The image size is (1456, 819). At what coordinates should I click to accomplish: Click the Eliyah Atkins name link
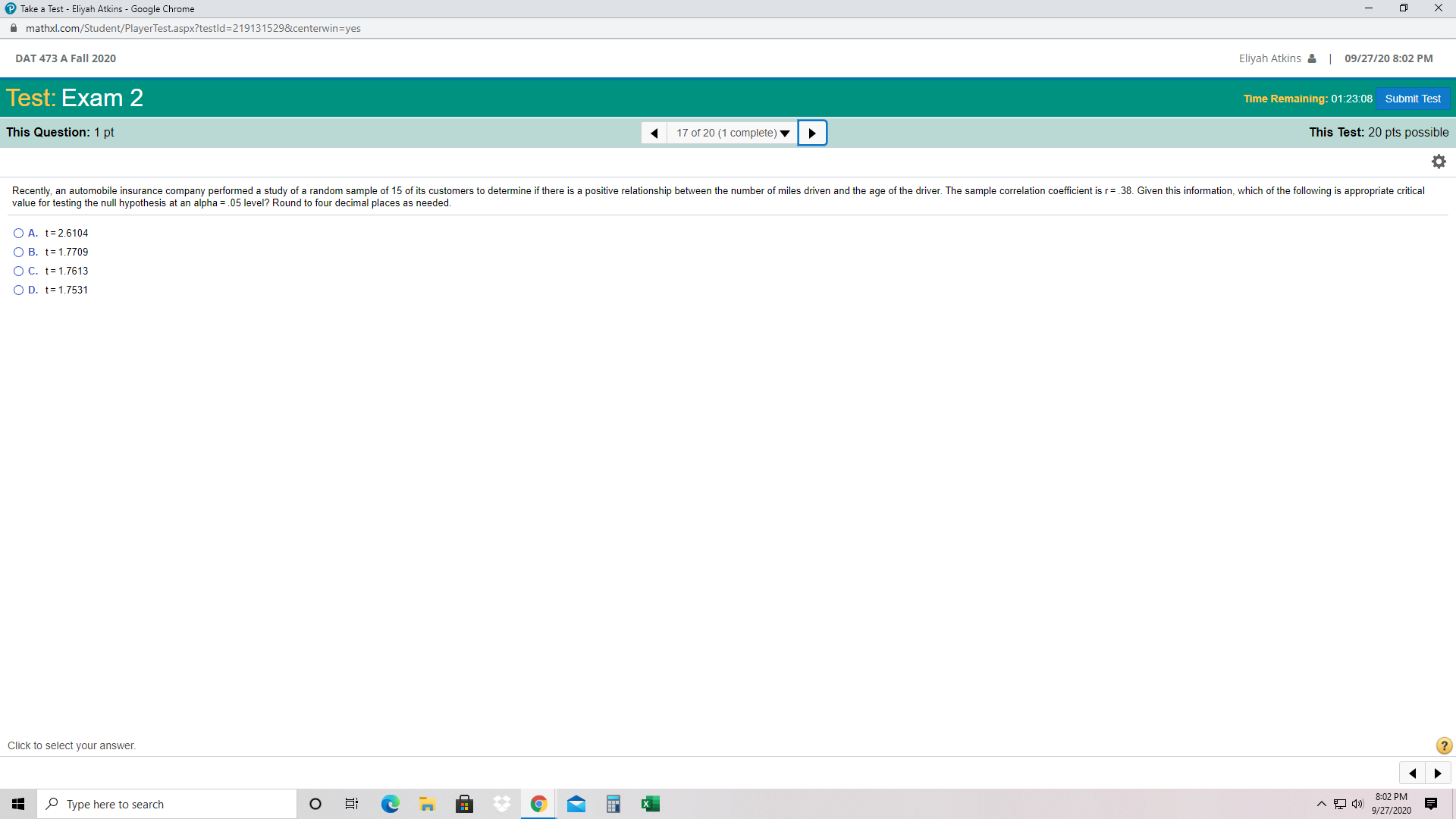[1272, 58]
